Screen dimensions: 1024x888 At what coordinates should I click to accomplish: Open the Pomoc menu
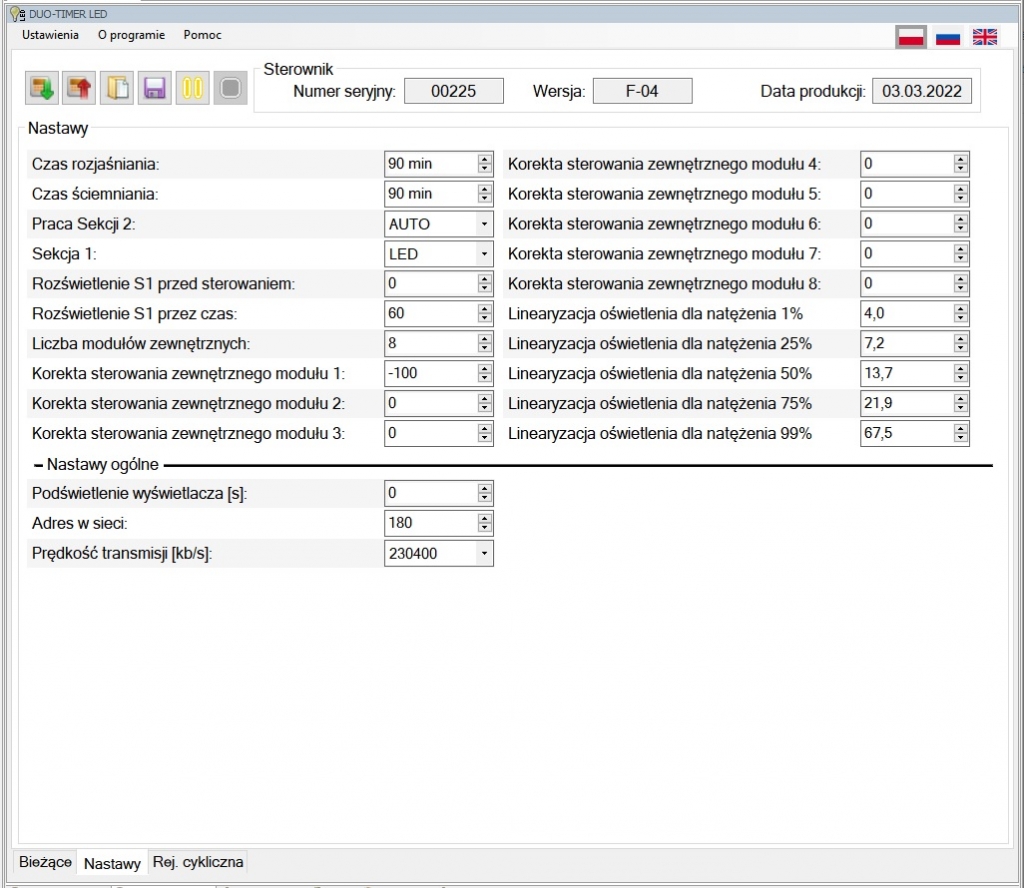tap(202, 35)
